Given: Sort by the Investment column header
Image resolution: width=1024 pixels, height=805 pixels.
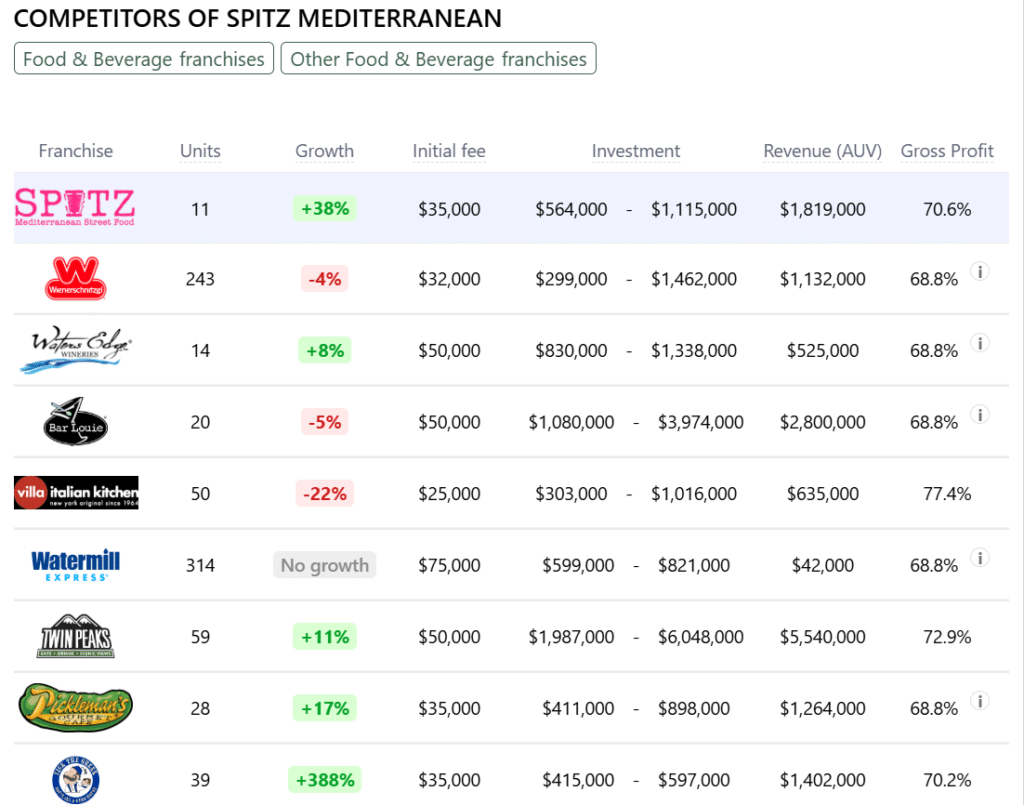Looking at the screenshot, I should 635,151.
